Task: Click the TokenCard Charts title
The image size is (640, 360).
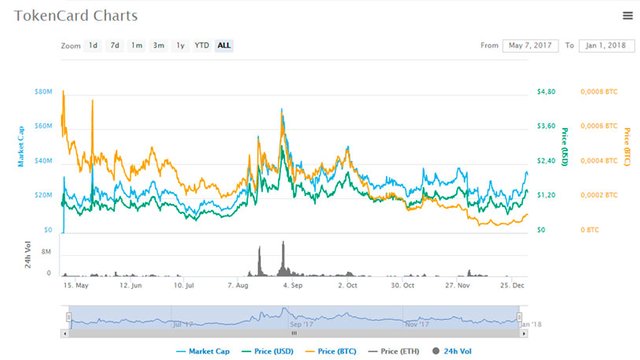Action: [x=76, y=16]
